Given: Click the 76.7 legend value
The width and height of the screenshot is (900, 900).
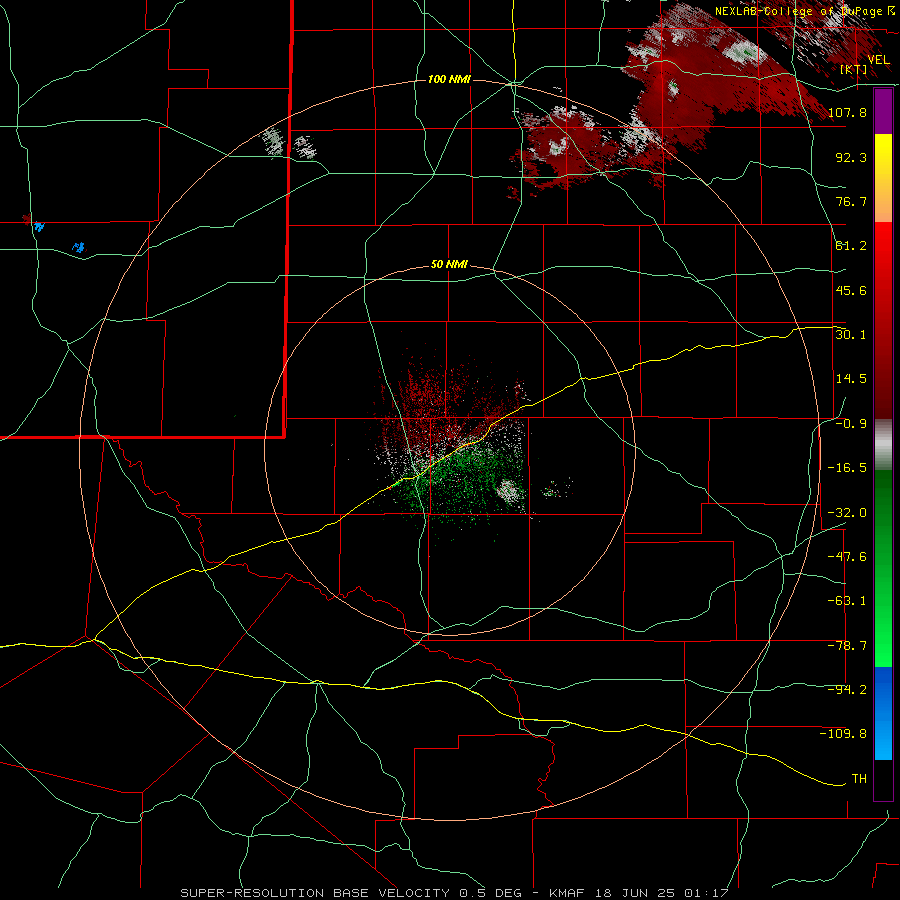Looking at the screenshot, I should [x=851, y=201].
